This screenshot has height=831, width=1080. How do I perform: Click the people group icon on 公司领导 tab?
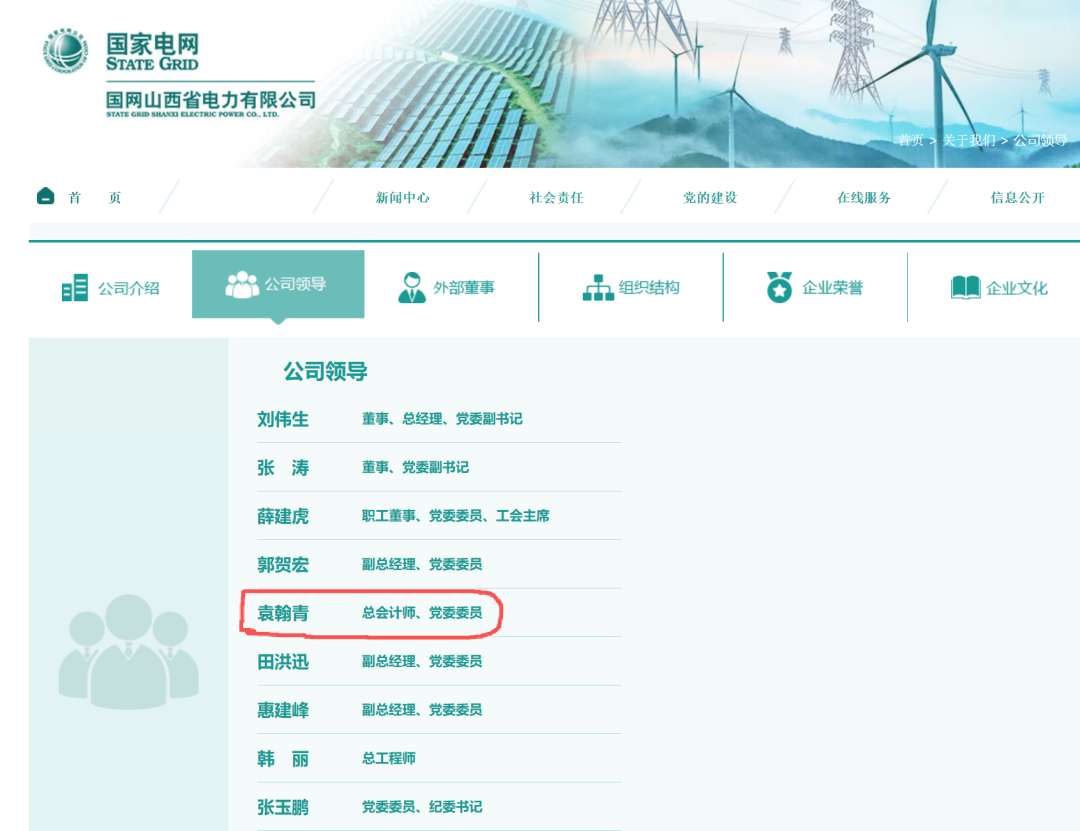pos(242,284)
